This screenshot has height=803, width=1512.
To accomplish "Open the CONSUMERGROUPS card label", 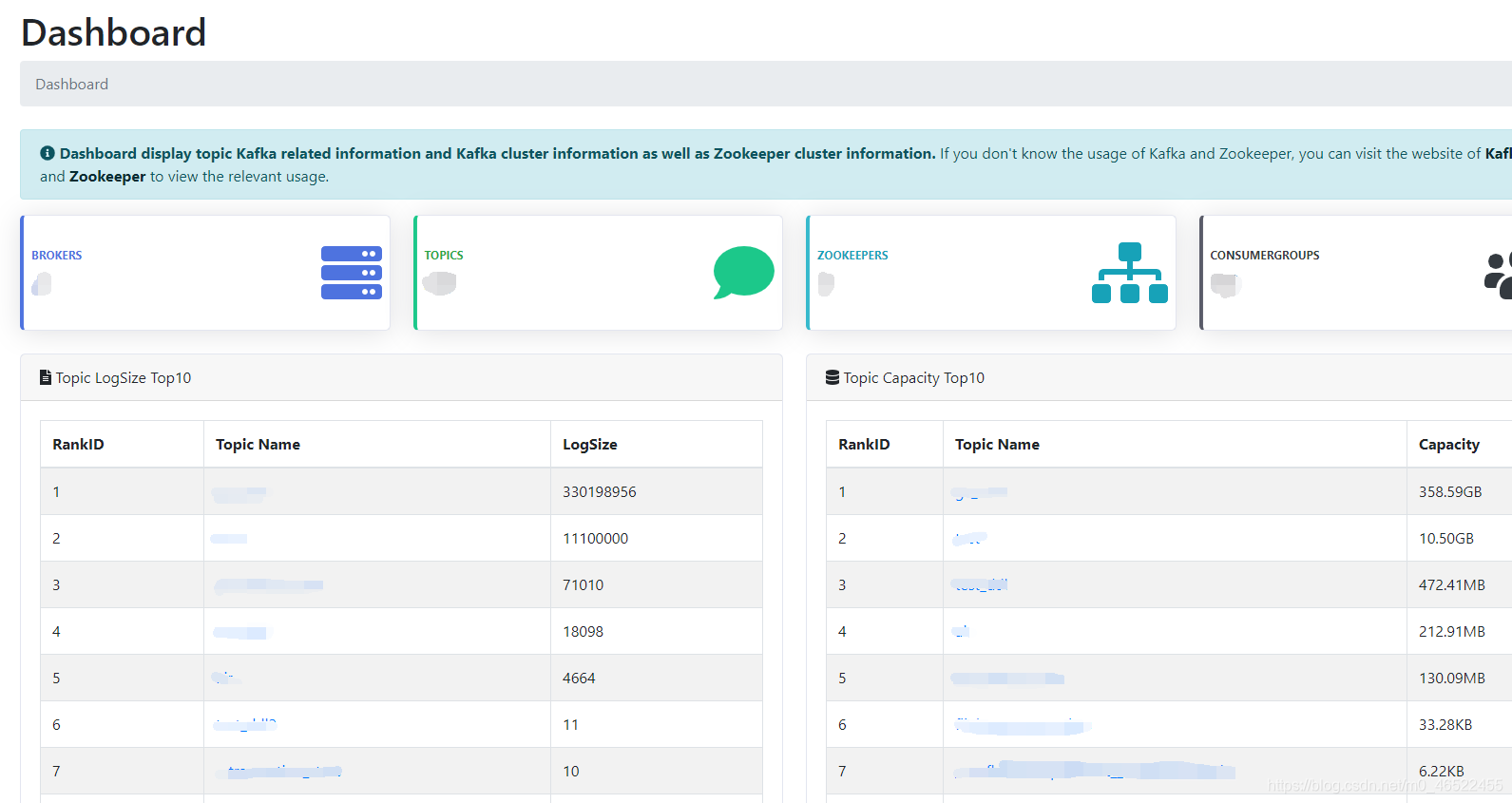I will point(1265,256).
